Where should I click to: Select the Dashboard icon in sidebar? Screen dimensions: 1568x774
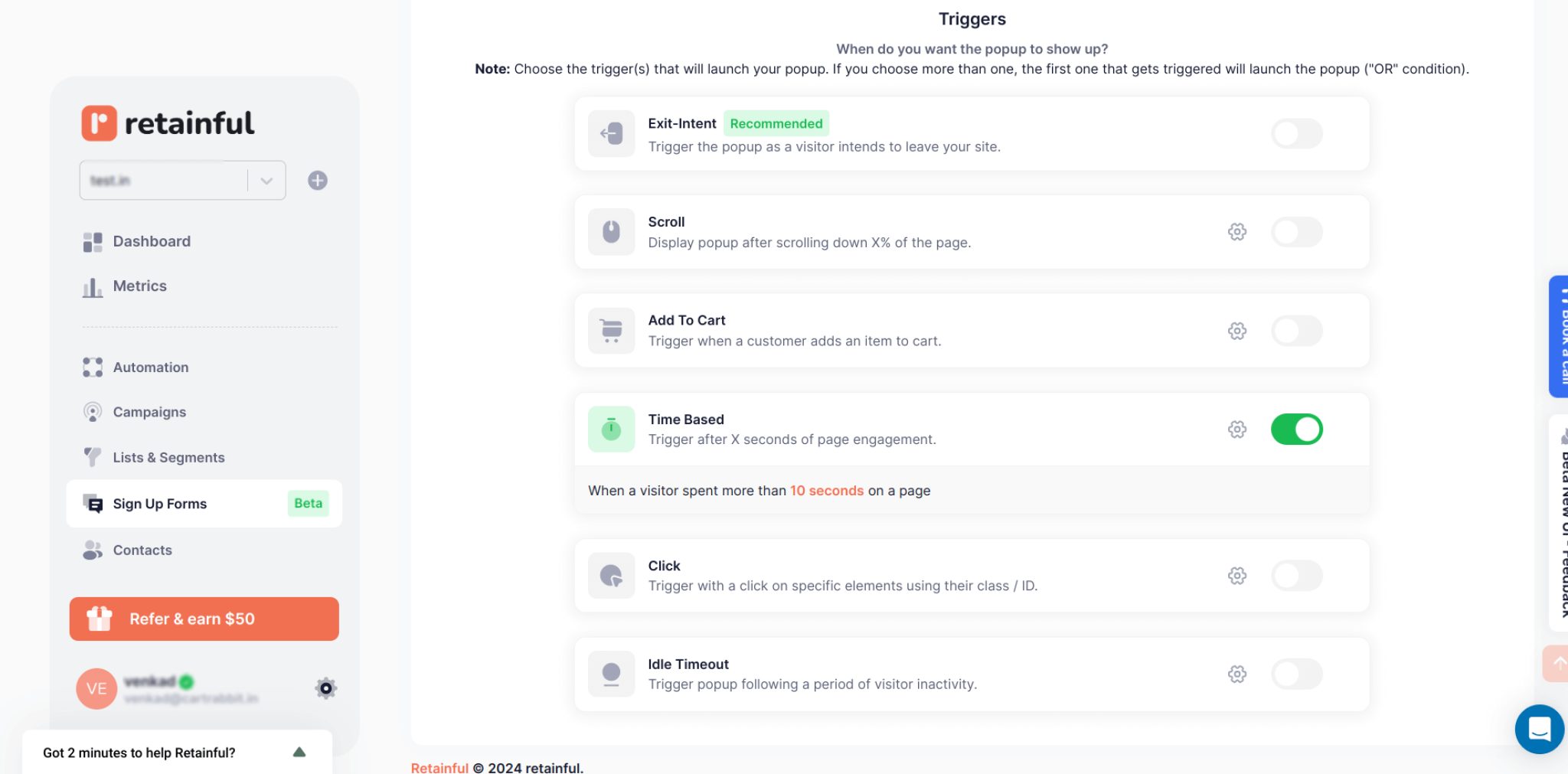pyautogui.click(x=93, y=241)
